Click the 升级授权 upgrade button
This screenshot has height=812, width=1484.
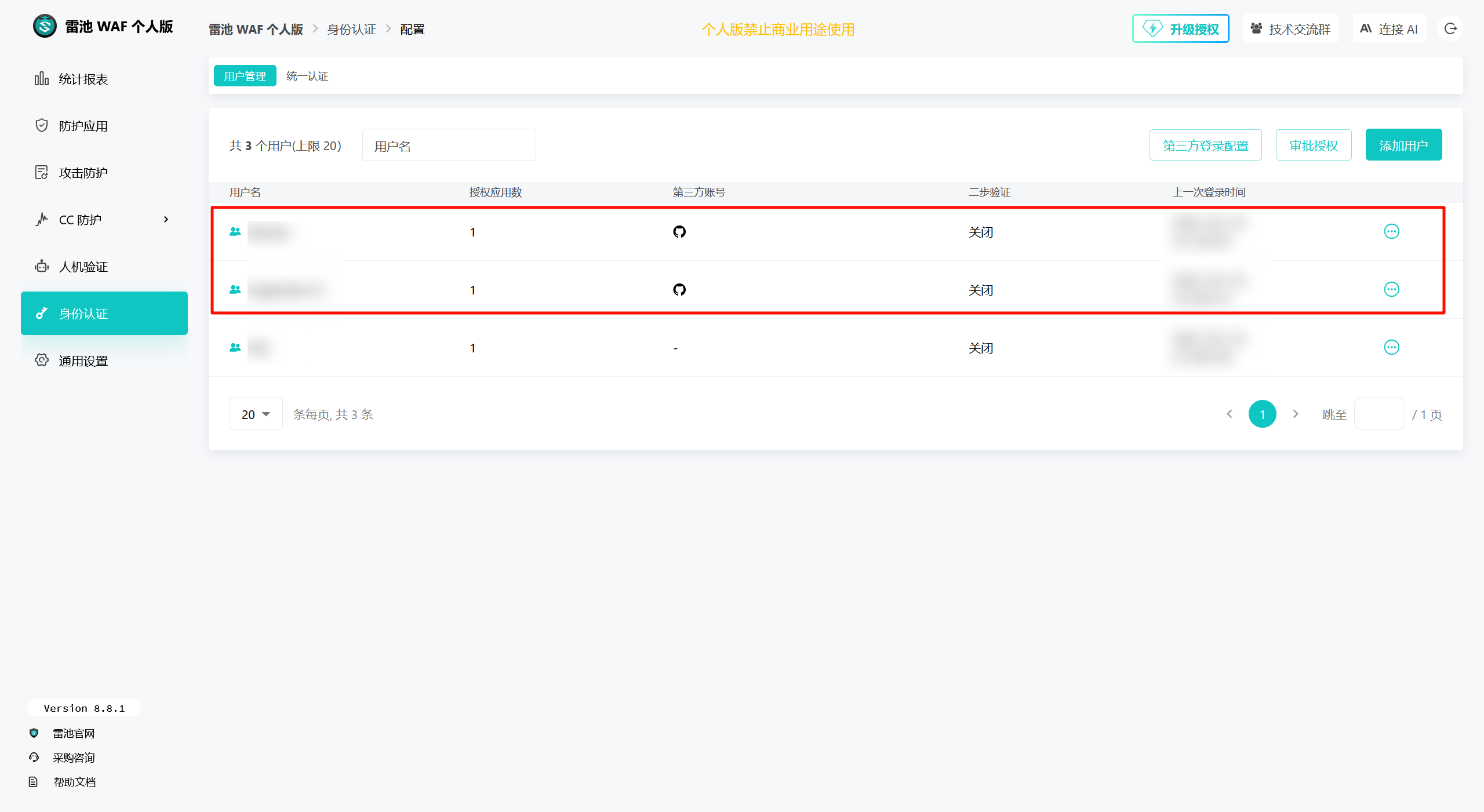(x=1180, y=28)
